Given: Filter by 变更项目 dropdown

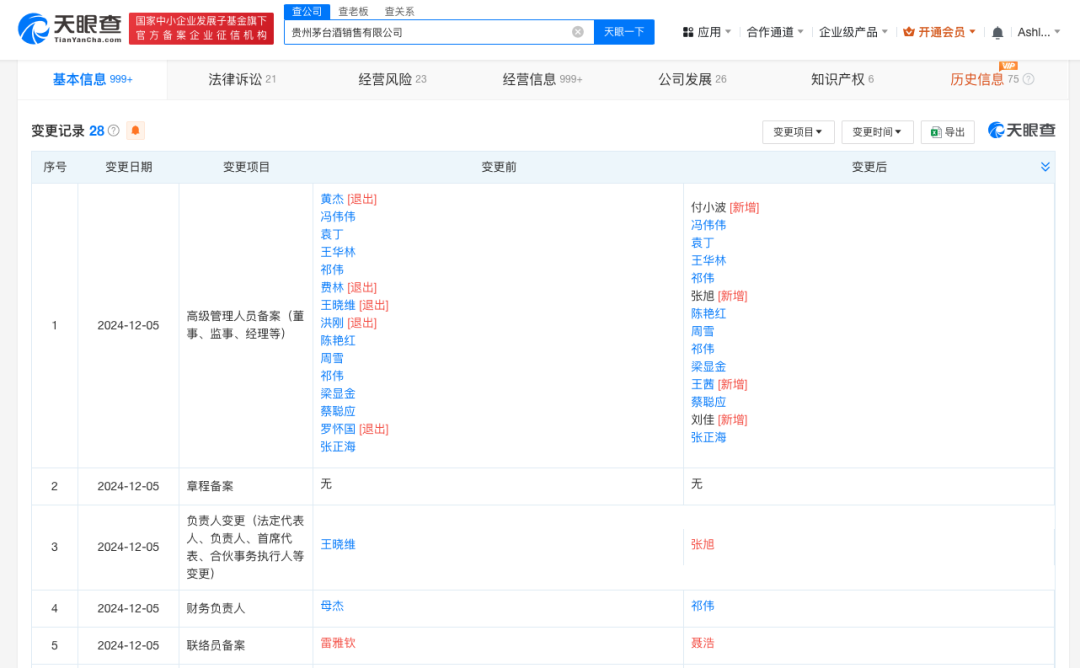Looking at the screenshot, I should (798, 132).
